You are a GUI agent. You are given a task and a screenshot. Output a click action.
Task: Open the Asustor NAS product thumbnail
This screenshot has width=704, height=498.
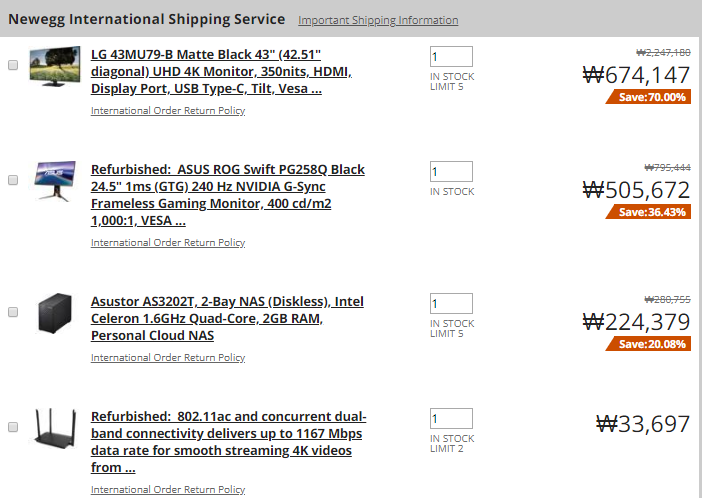[x=55, y=313]
